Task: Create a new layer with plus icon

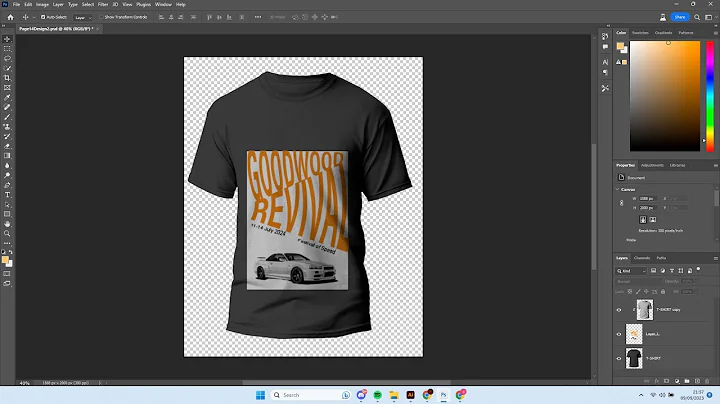Action: [697, 381]
